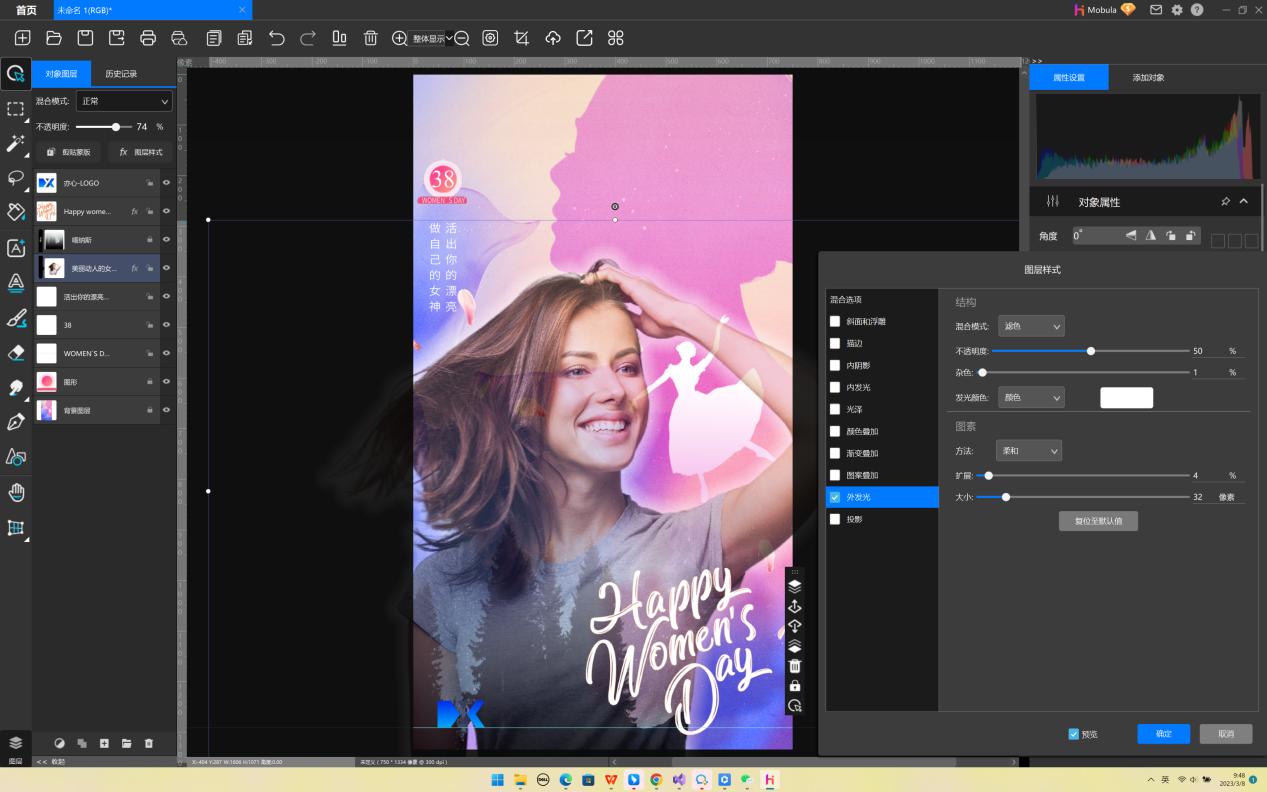Switch to the 历史记录 (History) tab
1267x792 pixels.
point(121,74)
